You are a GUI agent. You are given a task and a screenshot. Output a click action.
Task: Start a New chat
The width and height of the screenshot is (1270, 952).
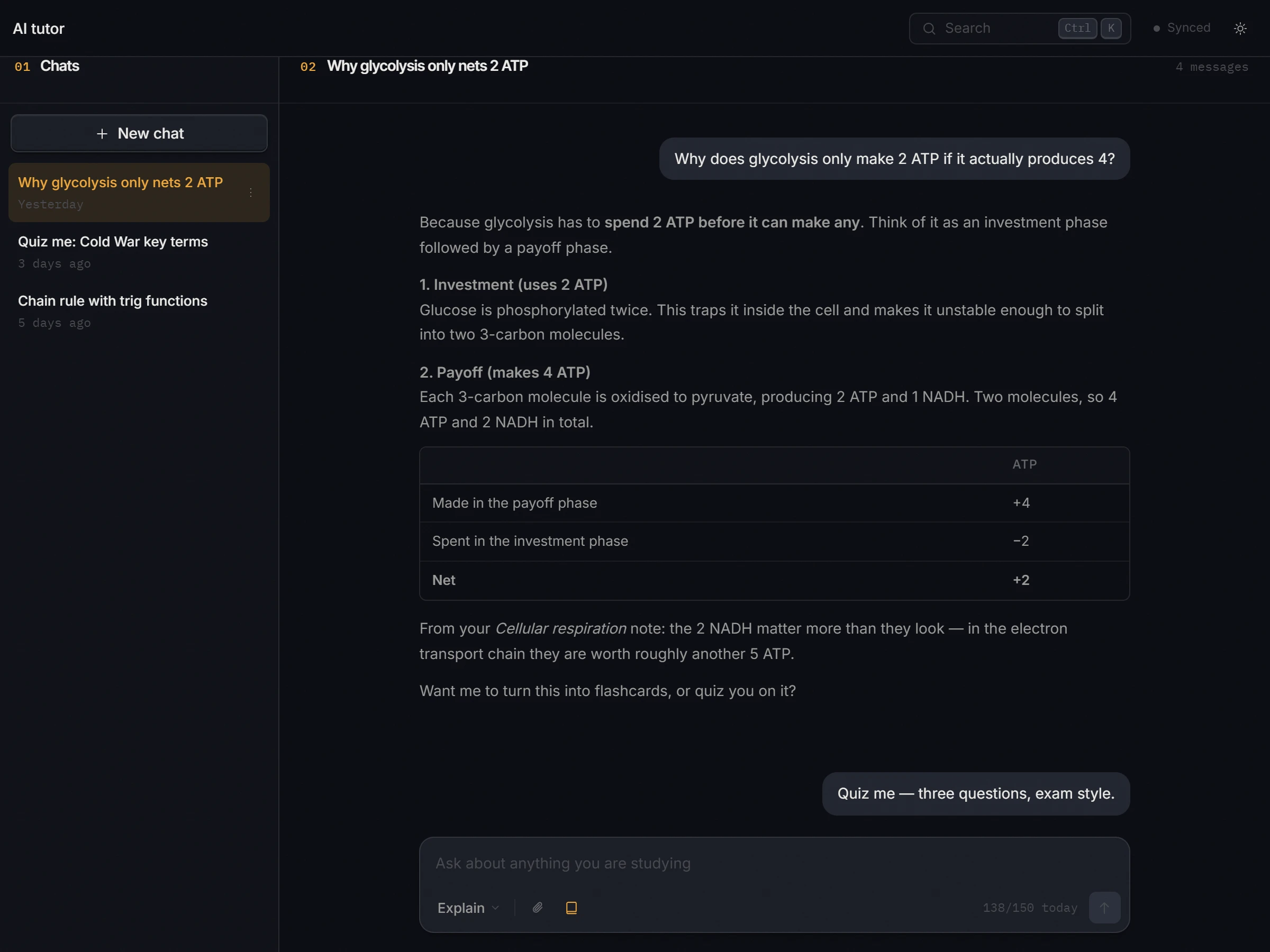point(139,133)
